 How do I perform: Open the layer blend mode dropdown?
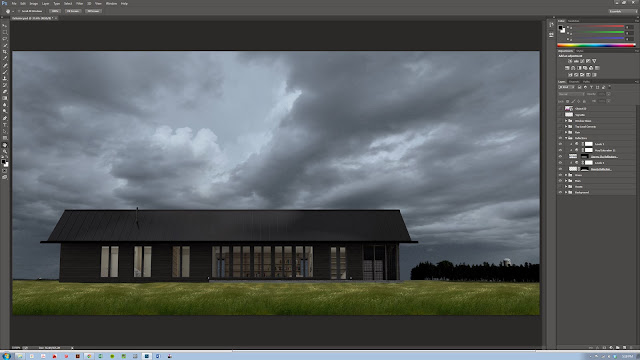click(571, 94)
